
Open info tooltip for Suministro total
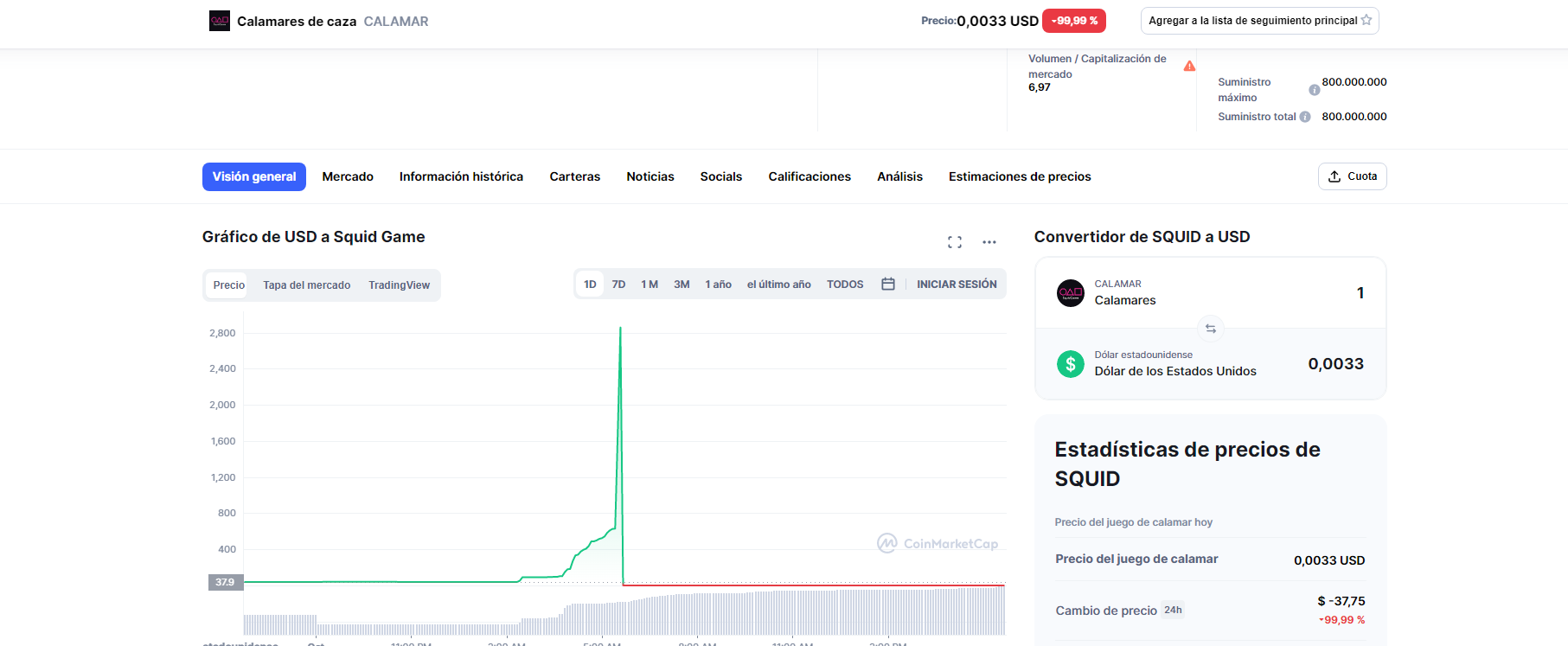pyautogui.click(x=1305, y=117)
